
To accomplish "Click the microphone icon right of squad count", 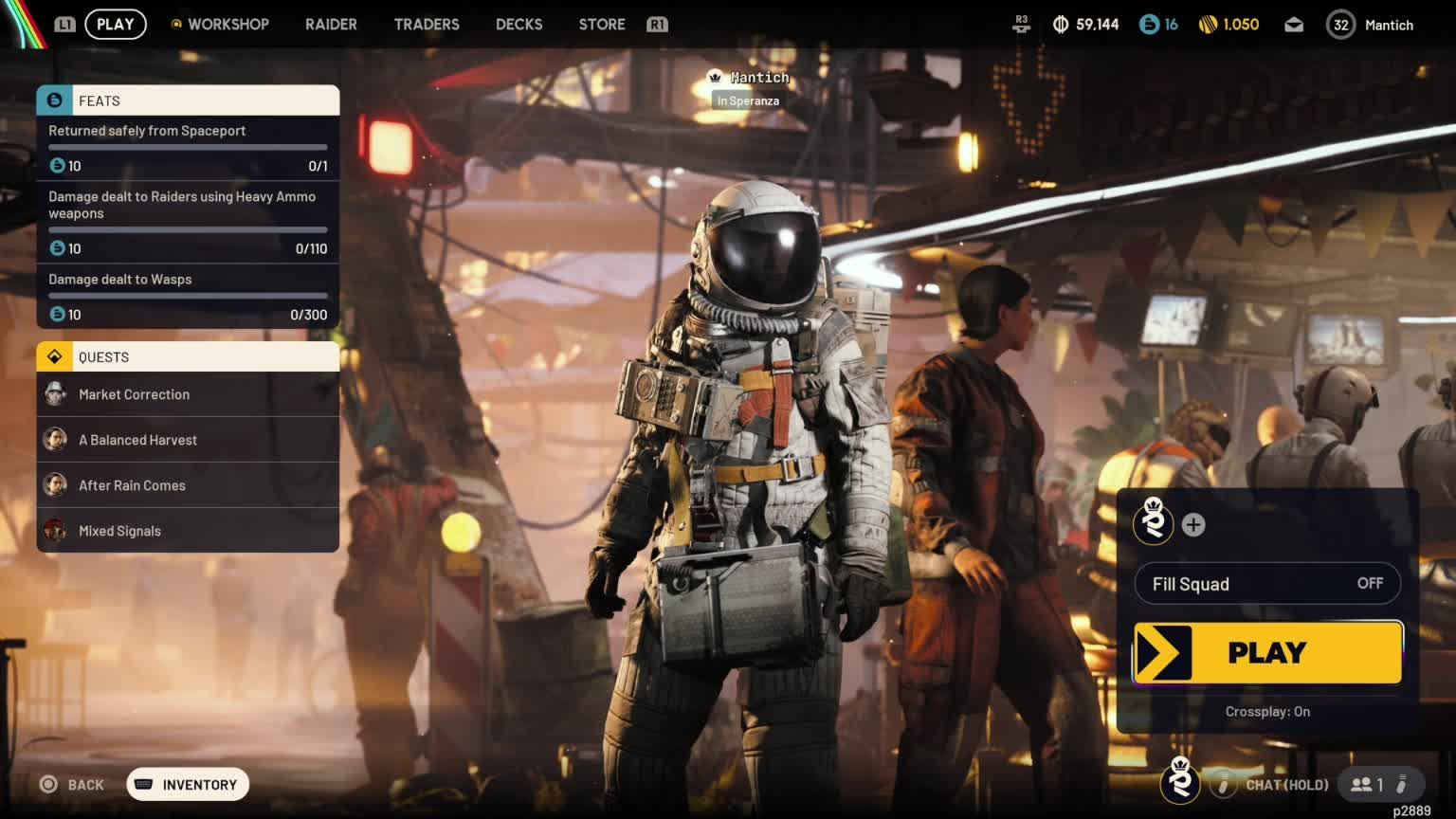I will 1402,785.
